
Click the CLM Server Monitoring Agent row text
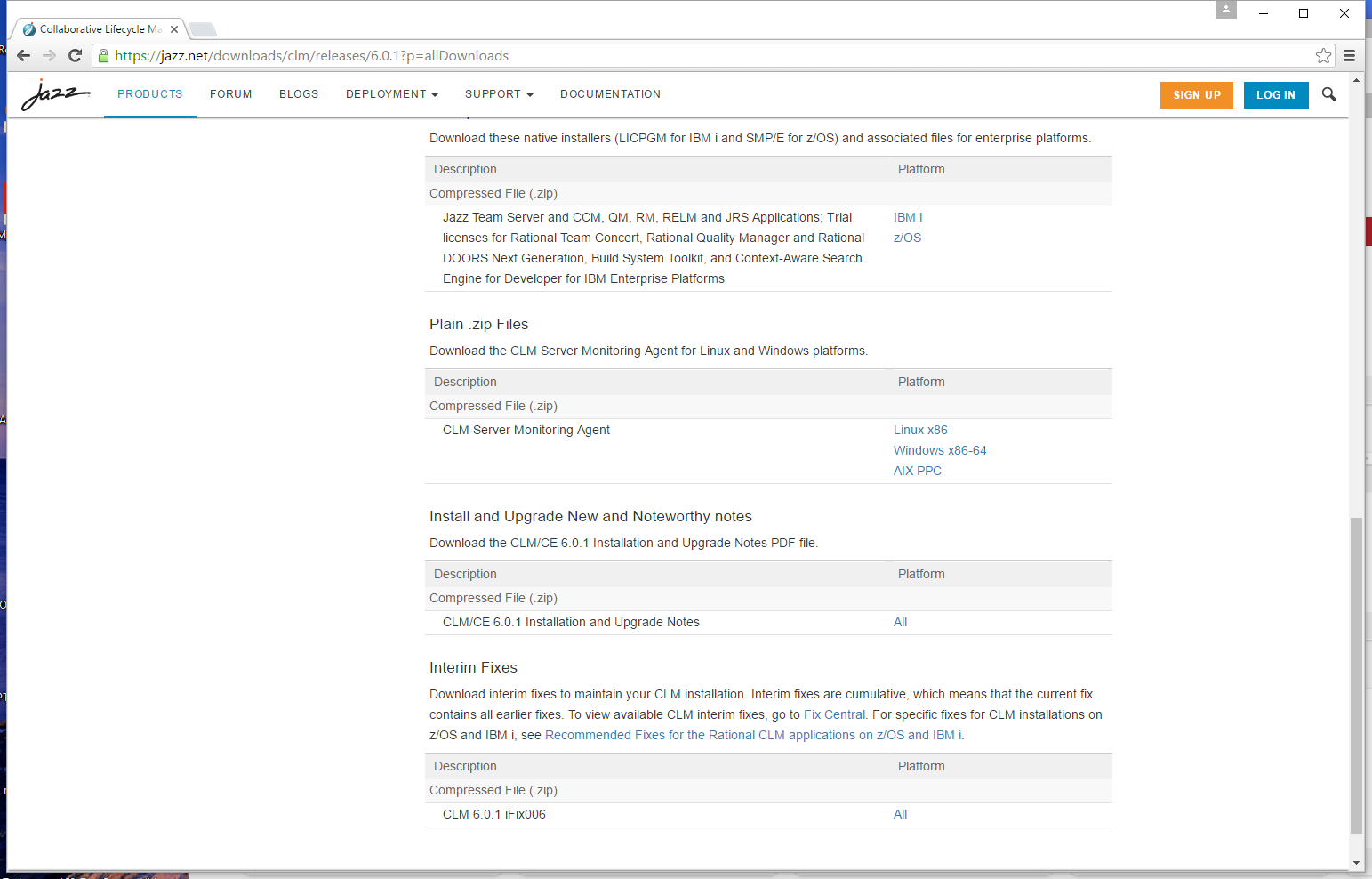[x=526, y=430]
